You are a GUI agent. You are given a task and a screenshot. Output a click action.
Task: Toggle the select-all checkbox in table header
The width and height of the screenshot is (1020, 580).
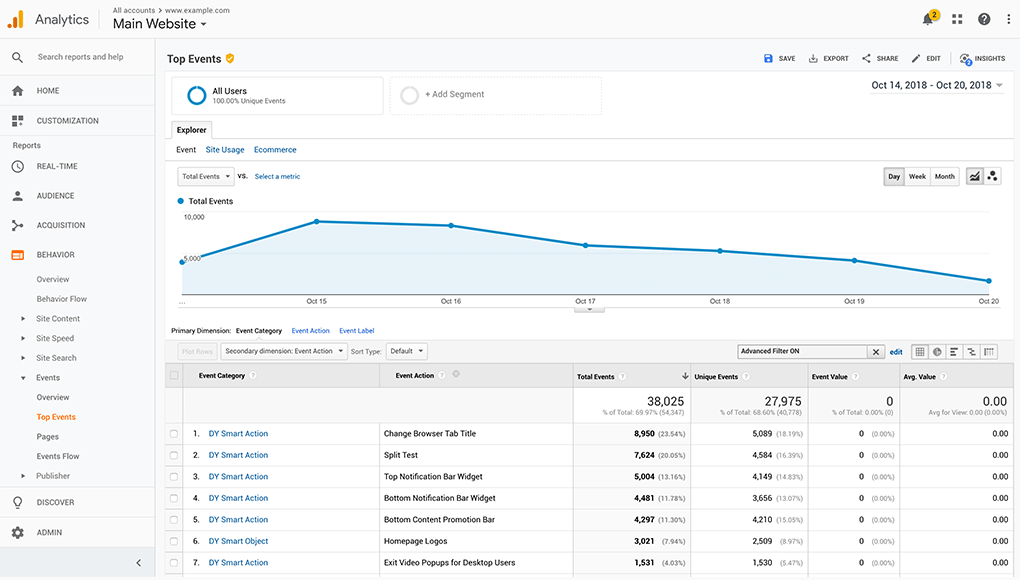tap(174, 376)
